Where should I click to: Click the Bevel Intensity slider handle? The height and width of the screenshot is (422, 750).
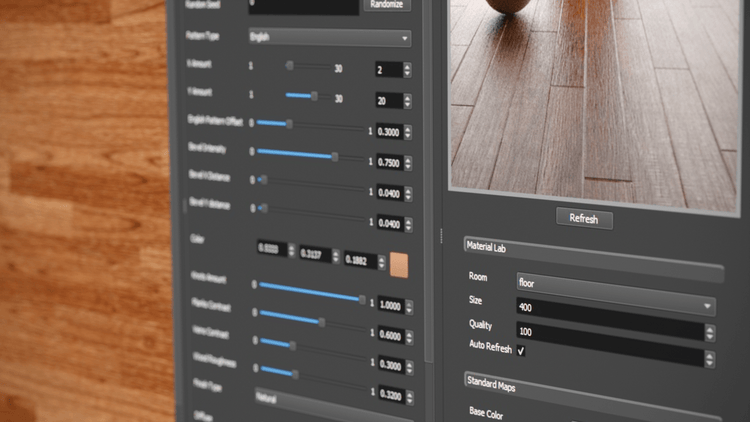tap(335, 157)
